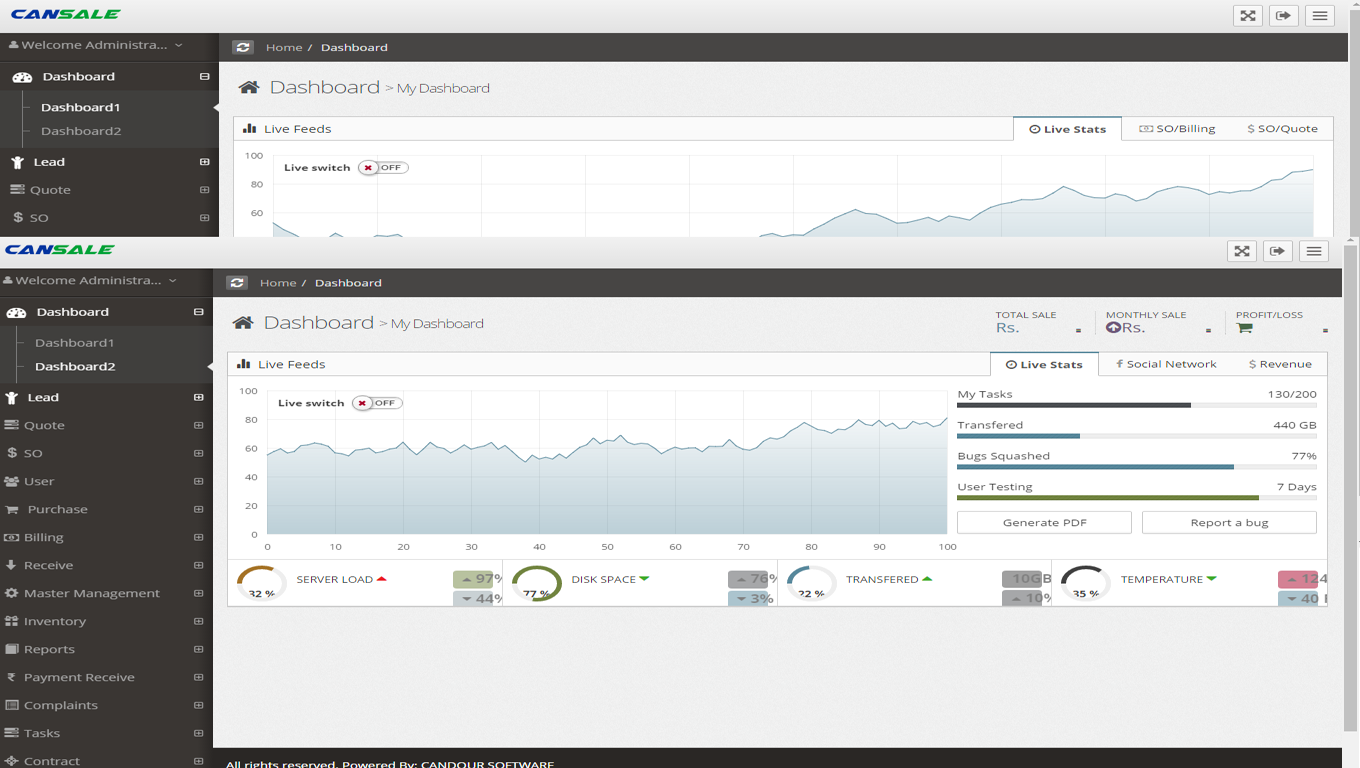Click fullscreen icon in the back Dashboard1 window
Image resolution: width=1360 pixels, height=768 pixels.
pos(1248,15)
